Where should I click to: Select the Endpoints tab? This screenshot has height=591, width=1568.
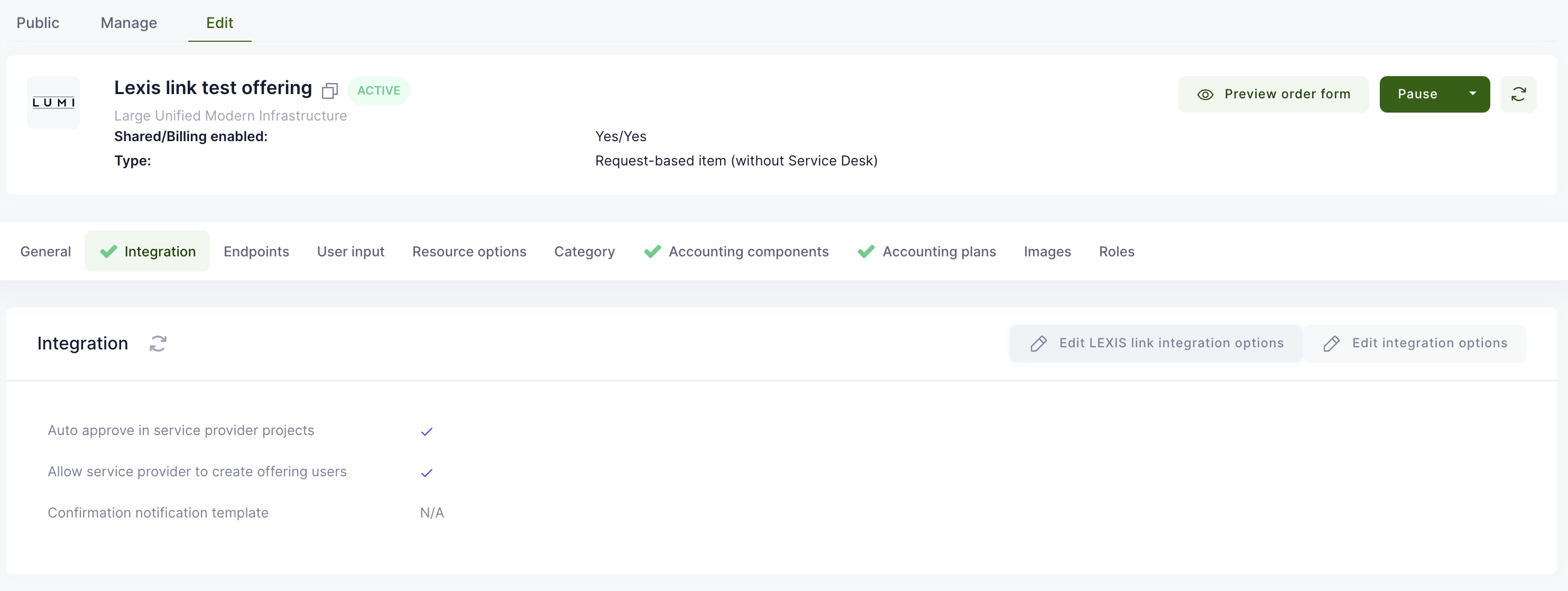256,252
